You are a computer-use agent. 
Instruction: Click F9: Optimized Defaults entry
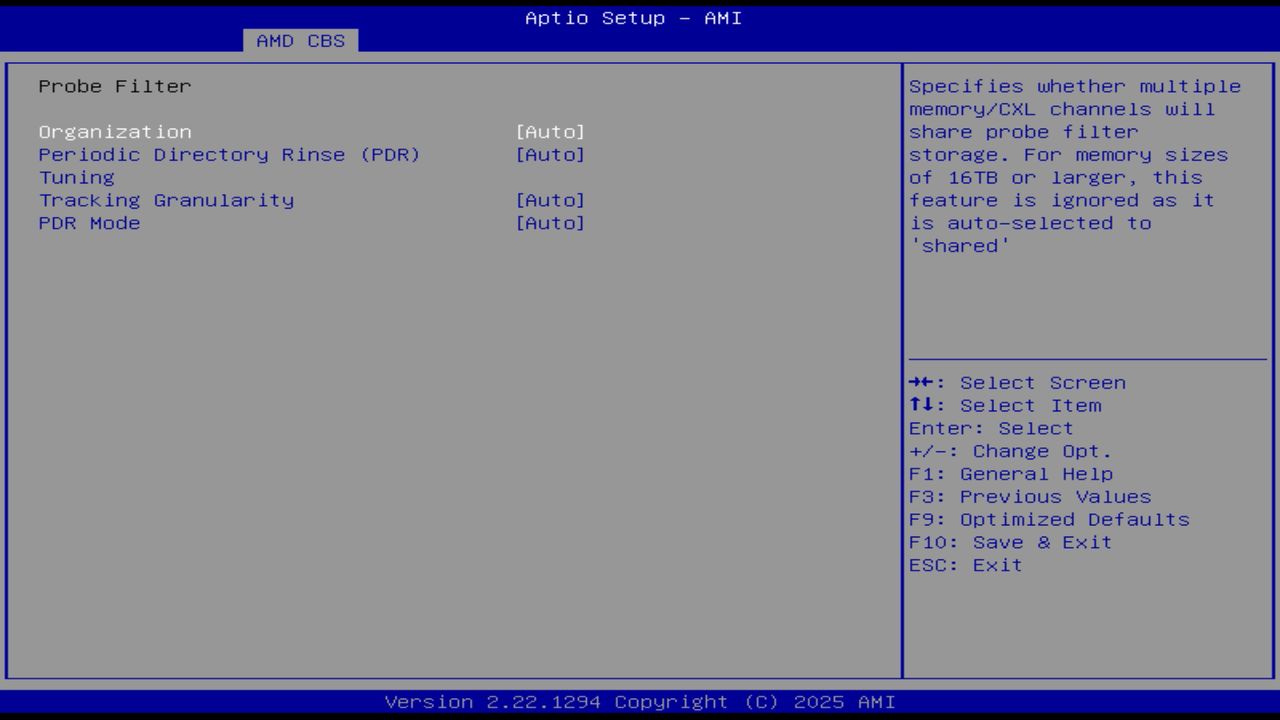point(1048,519)
